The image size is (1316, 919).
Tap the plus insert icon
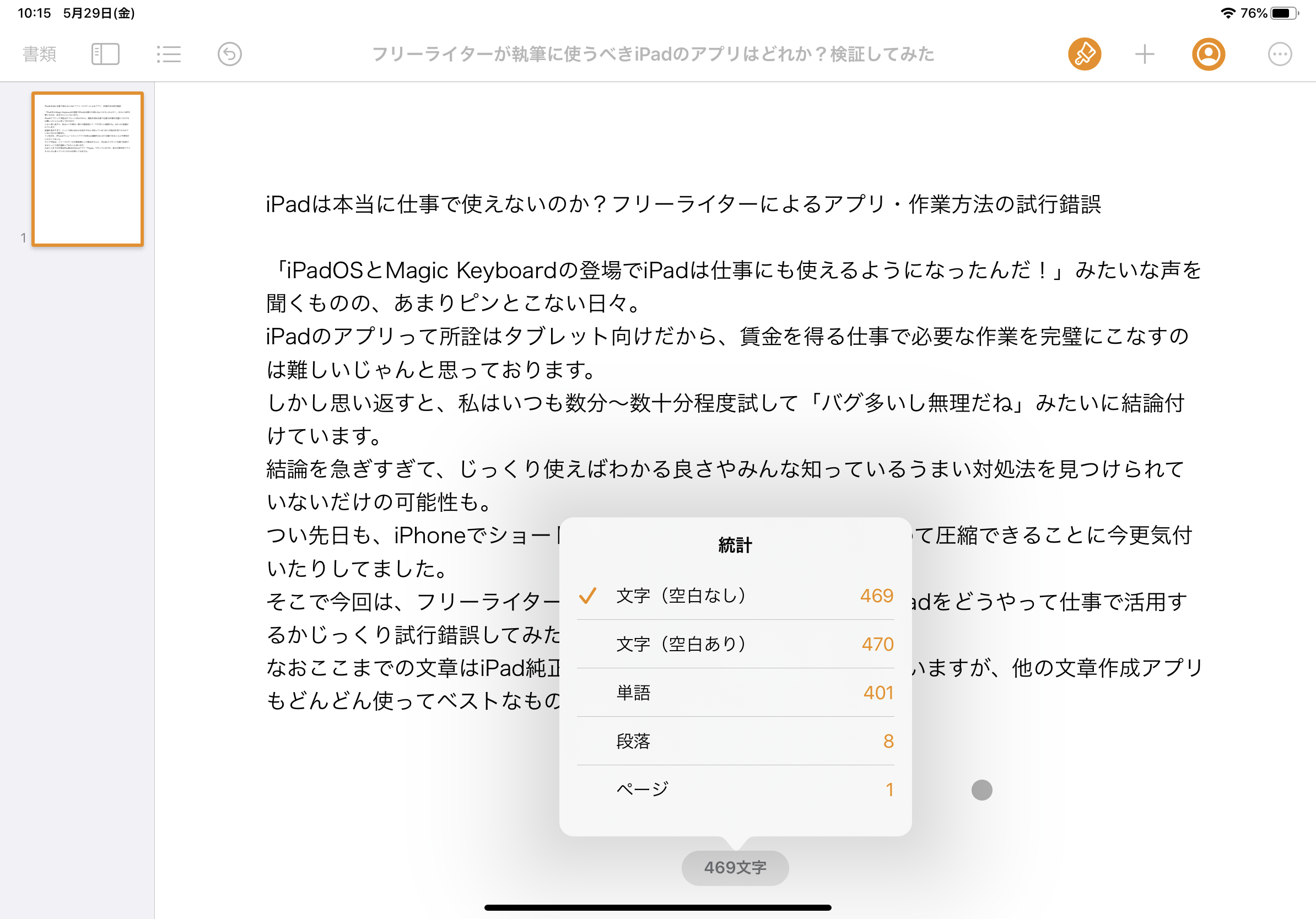[x=1145, y=54]
